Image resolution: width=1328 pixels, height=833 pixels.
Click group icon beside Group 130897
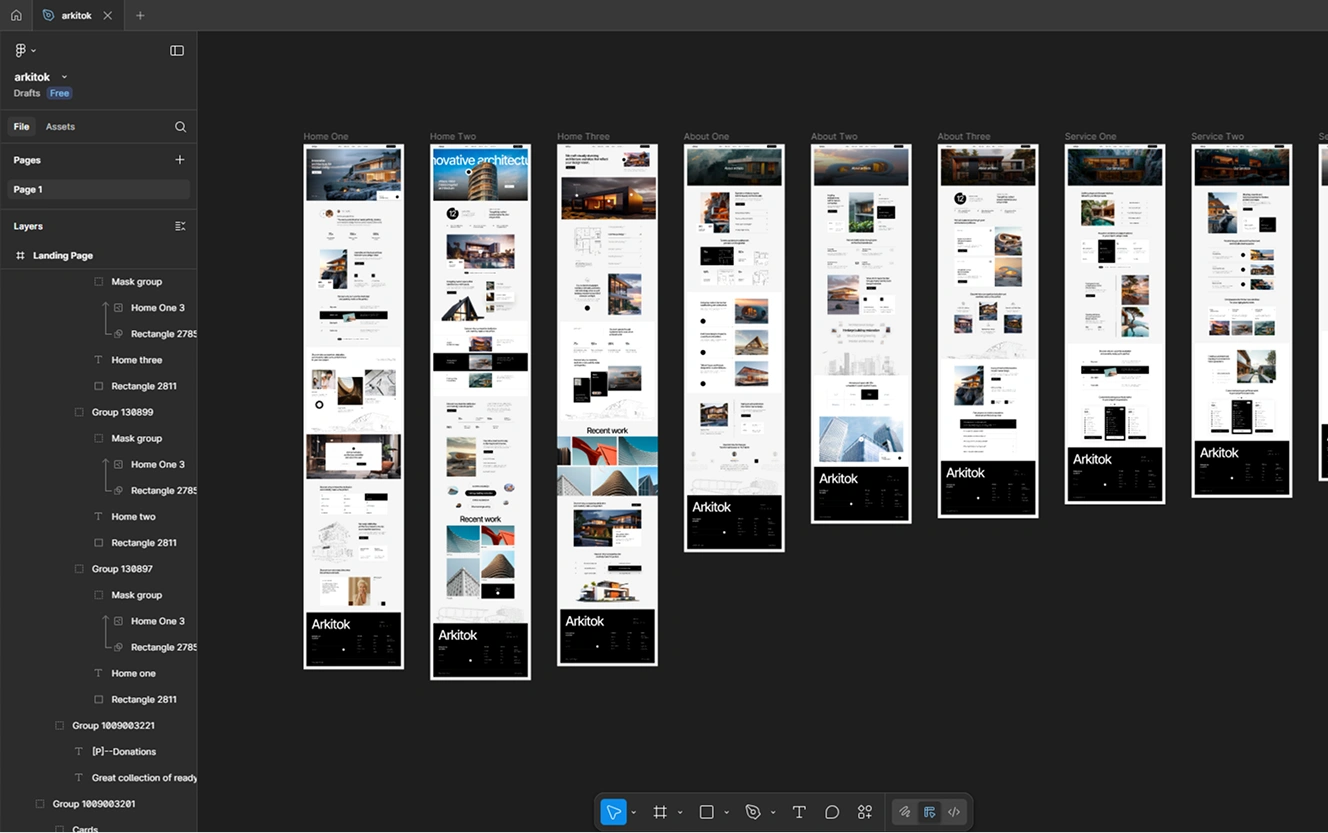(79, 569)
